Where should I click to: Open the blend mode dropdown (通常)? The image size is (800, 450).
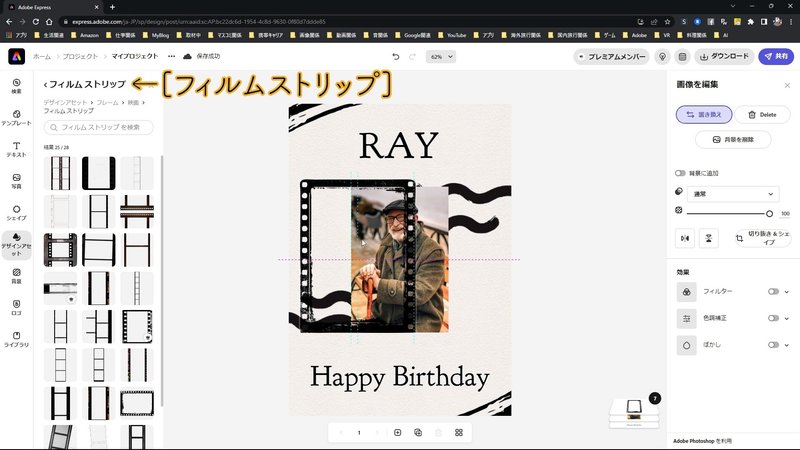[733, 194]
